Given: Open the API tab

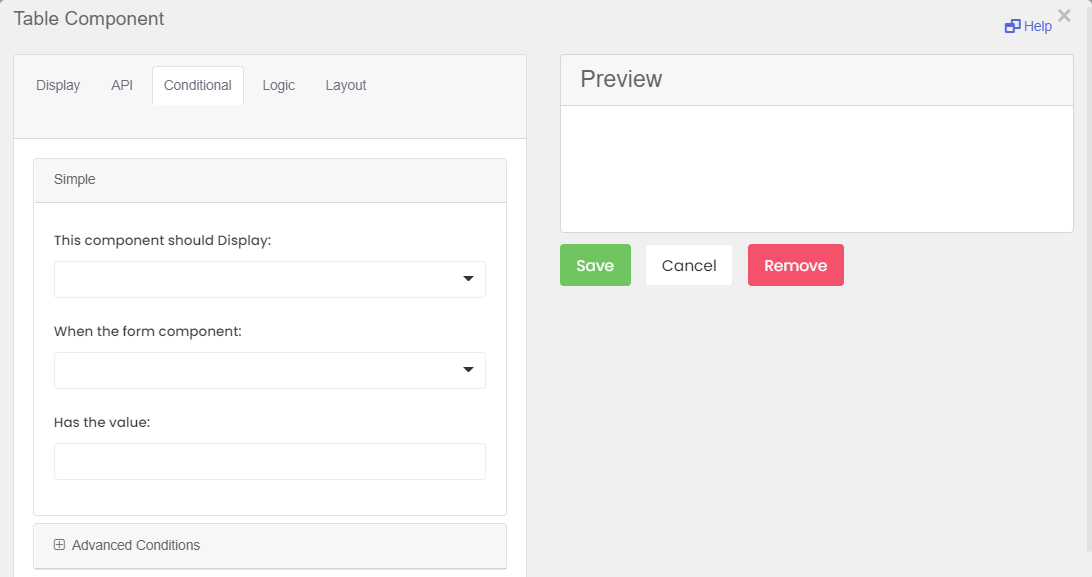Looking at the screenshot, I should 122,86.
